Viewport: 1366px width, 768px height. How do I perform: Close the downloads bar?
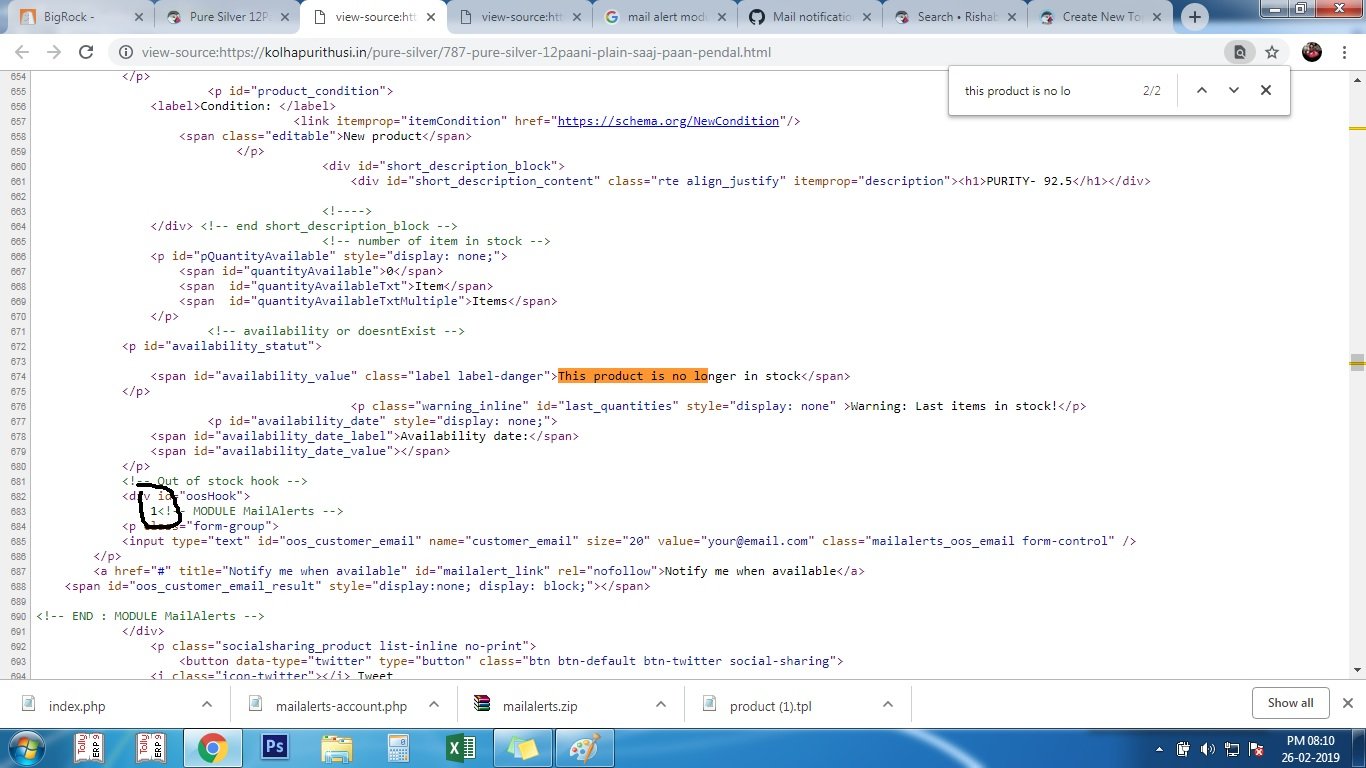click(x=1348, y=703)
